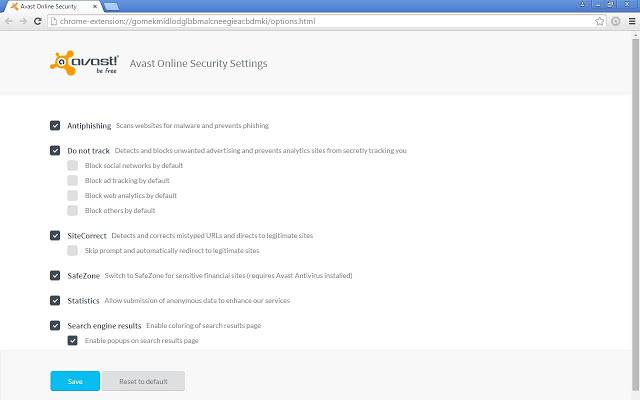The image size is (640, 400).
Task: Open the Chrome hamburger menu
Action: pos(630,21)
